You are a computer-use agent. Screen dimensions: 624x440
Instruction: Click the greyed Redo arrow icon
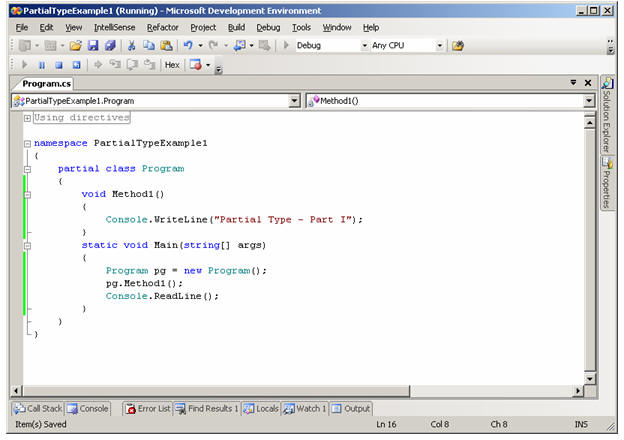click(214, 46)
